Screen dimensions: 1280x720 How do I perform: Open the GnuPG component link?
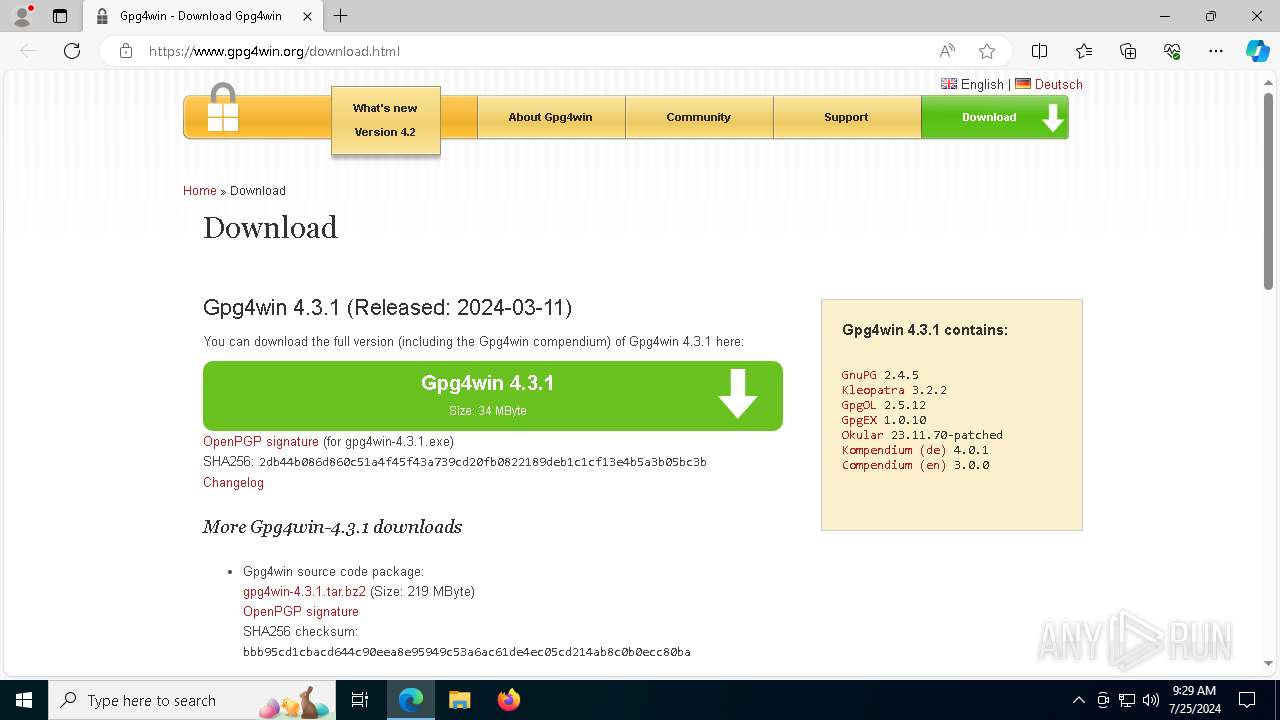[x=859, y=375]
